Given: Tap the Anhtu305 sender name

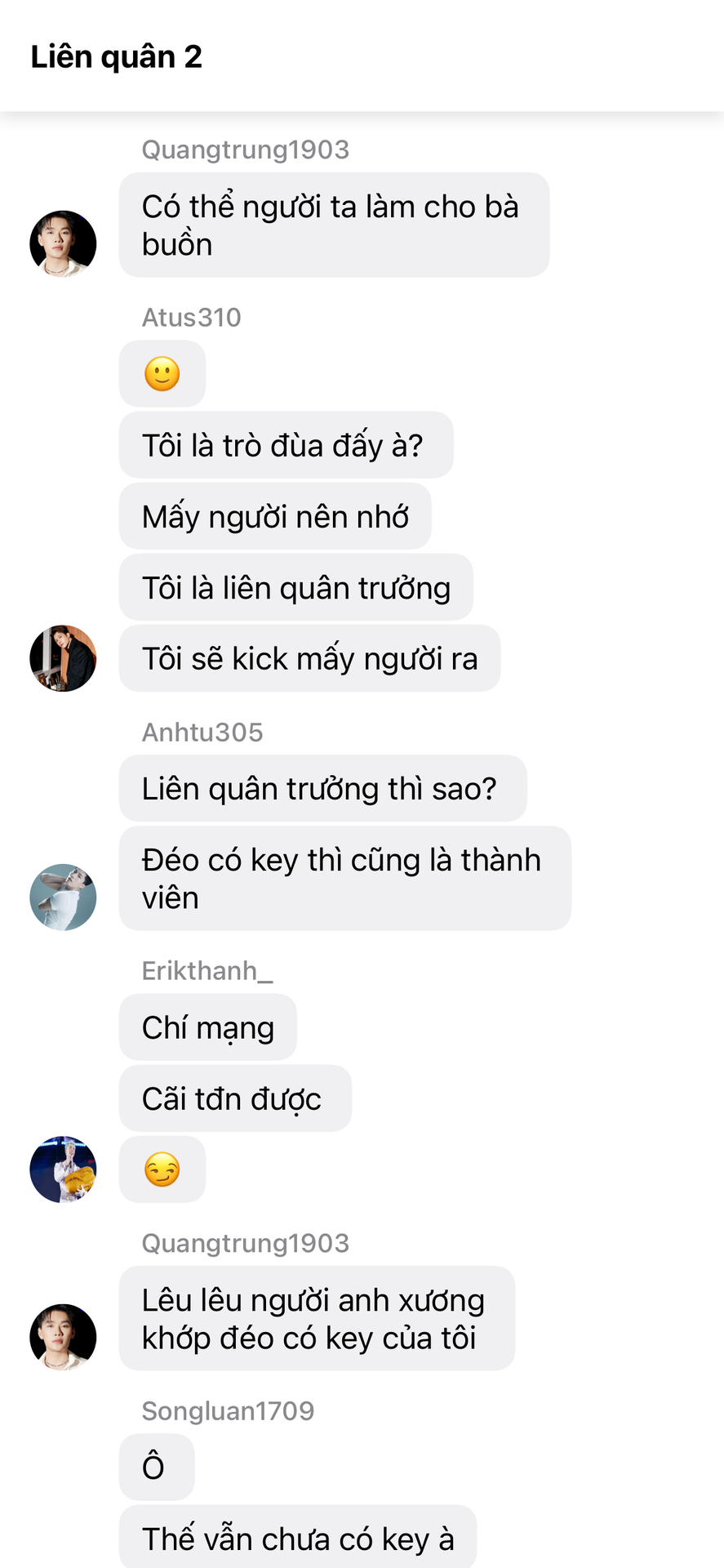Looking at the screenshot, I should click(202, 732).
